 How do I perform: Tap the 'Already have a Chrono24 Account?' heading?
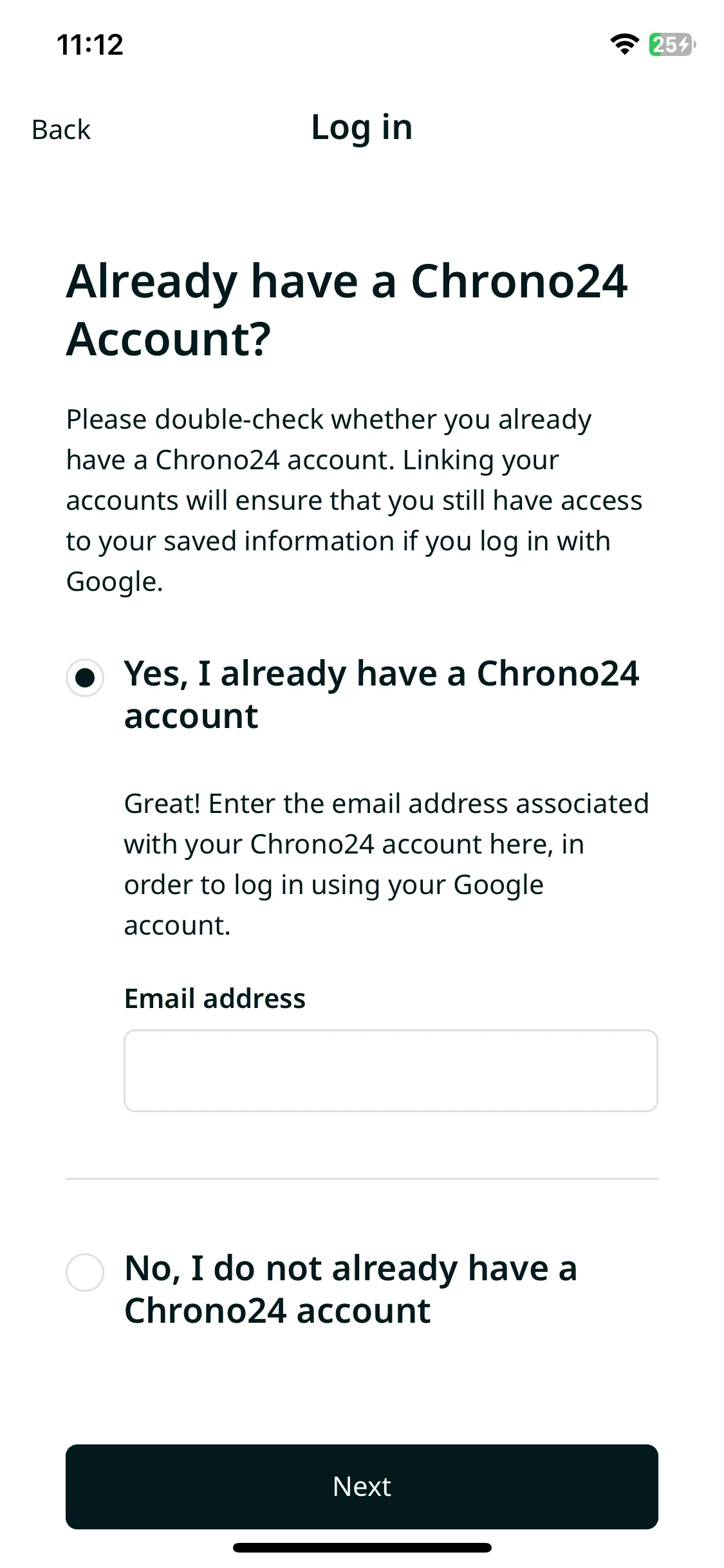[x=347, y=310]
